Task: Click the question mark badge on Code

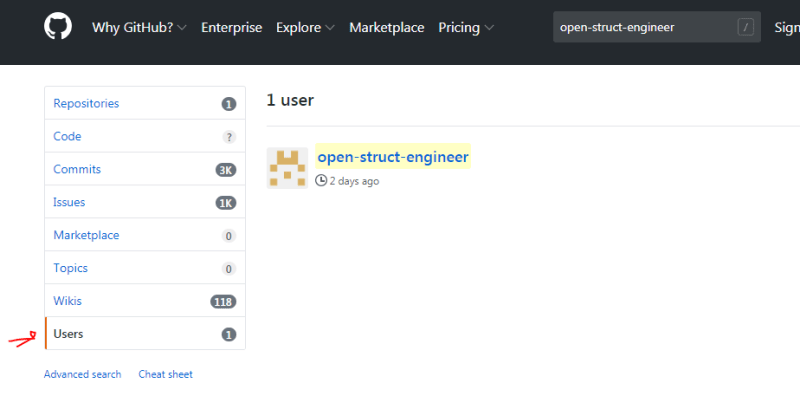Action: pos(229,137)
